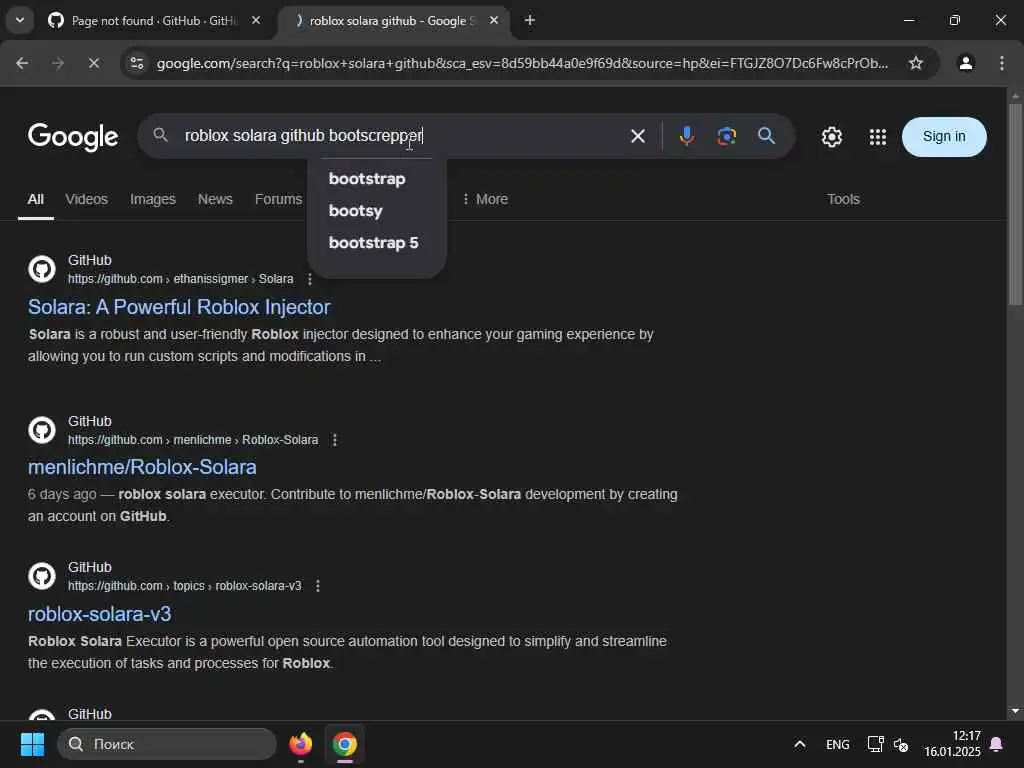Switch to the Forums results tab
The image size is (1024, 768).
pyautogui.click(x=278, y=199)
